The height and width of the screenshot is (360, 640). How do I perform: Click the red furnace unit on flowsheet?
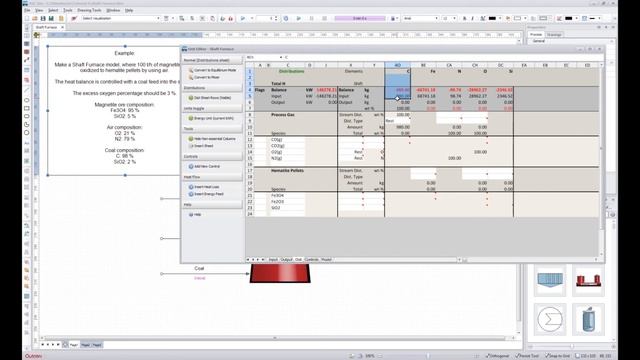pyautogui.click(x=280, y=273)
